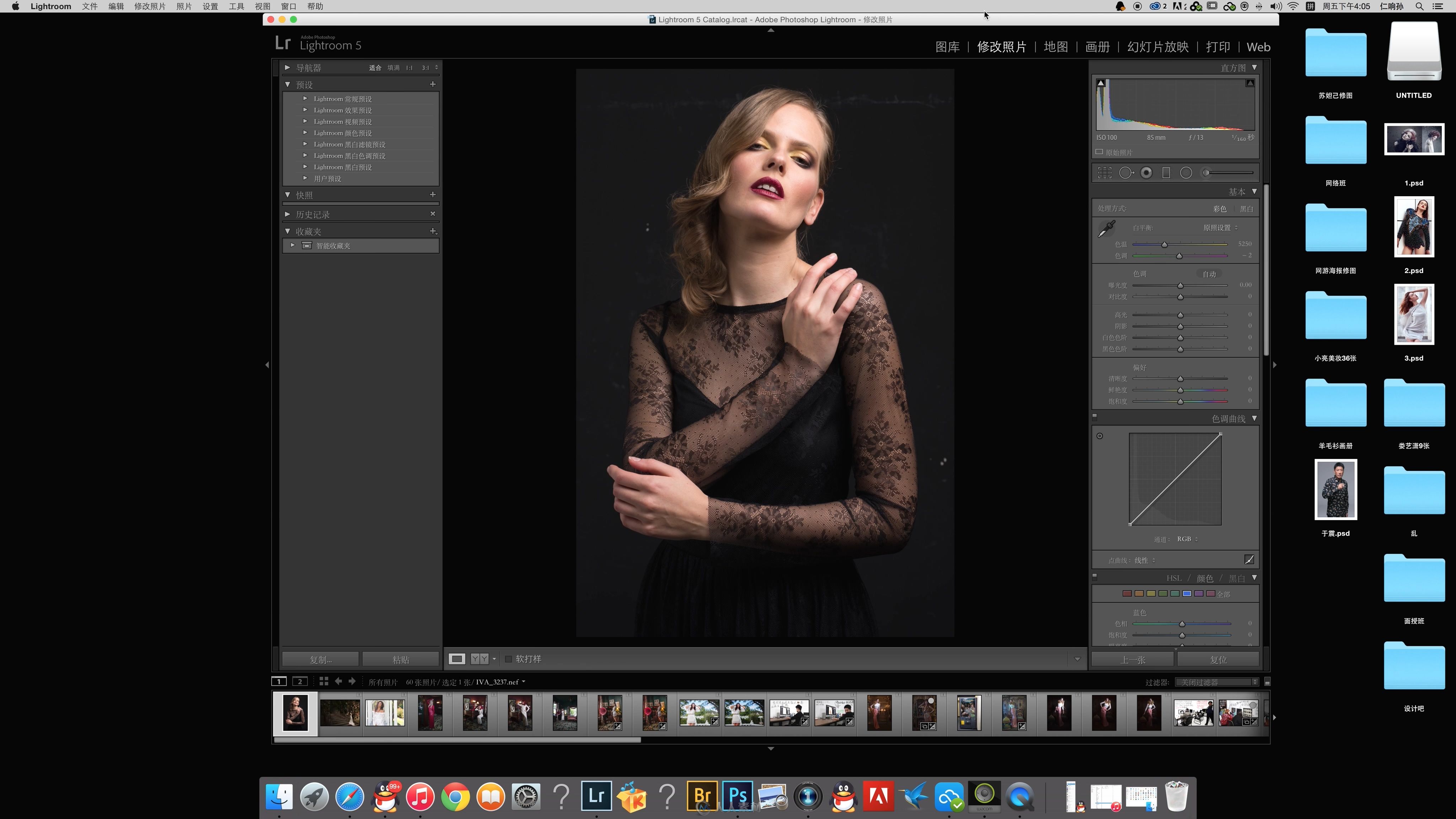Expand the 历史记录 history panel
Screen dimensions: 1456x819
pos(287,214)
